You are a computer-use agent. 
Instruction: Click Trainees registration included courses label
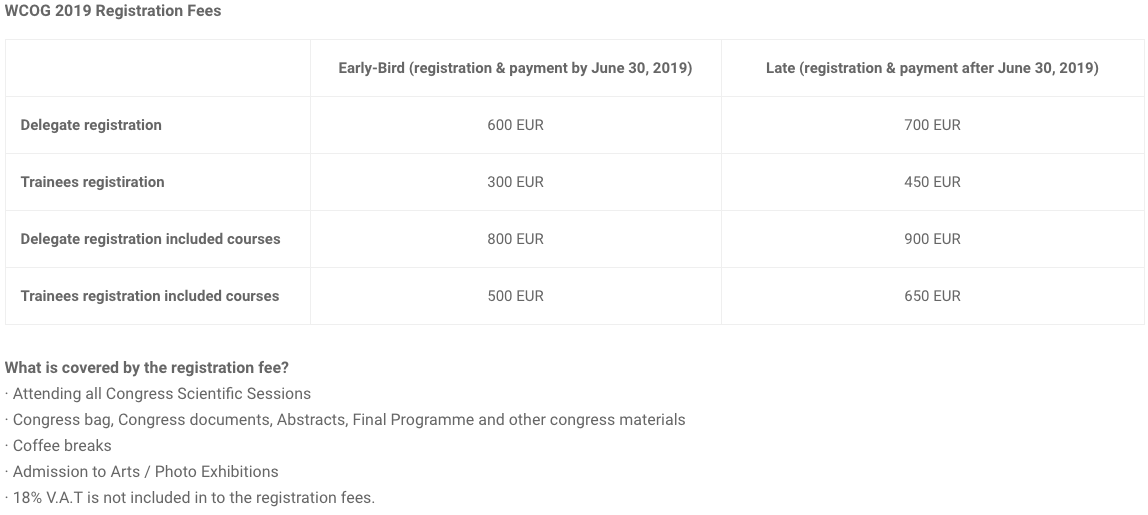point(149,297)
